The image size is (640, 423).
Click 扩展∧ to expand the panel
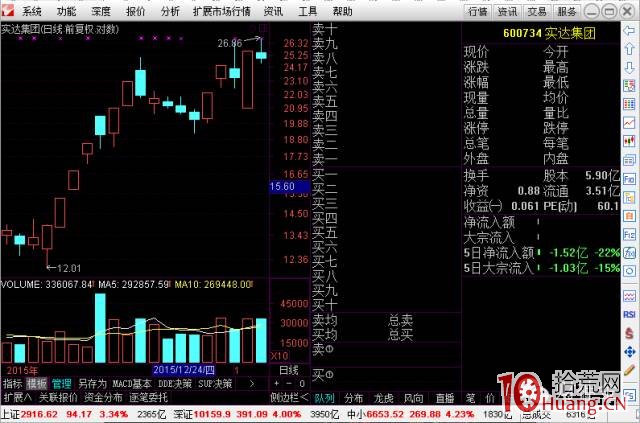[18, 397]
